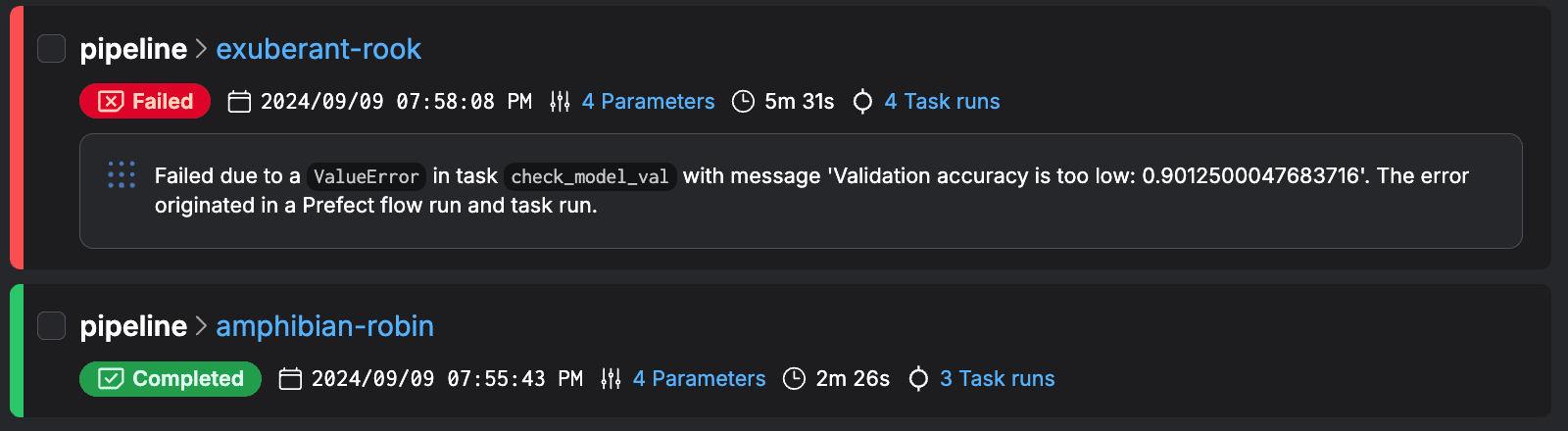Open the amphibian-robin flow run

[x=324, y=326]
